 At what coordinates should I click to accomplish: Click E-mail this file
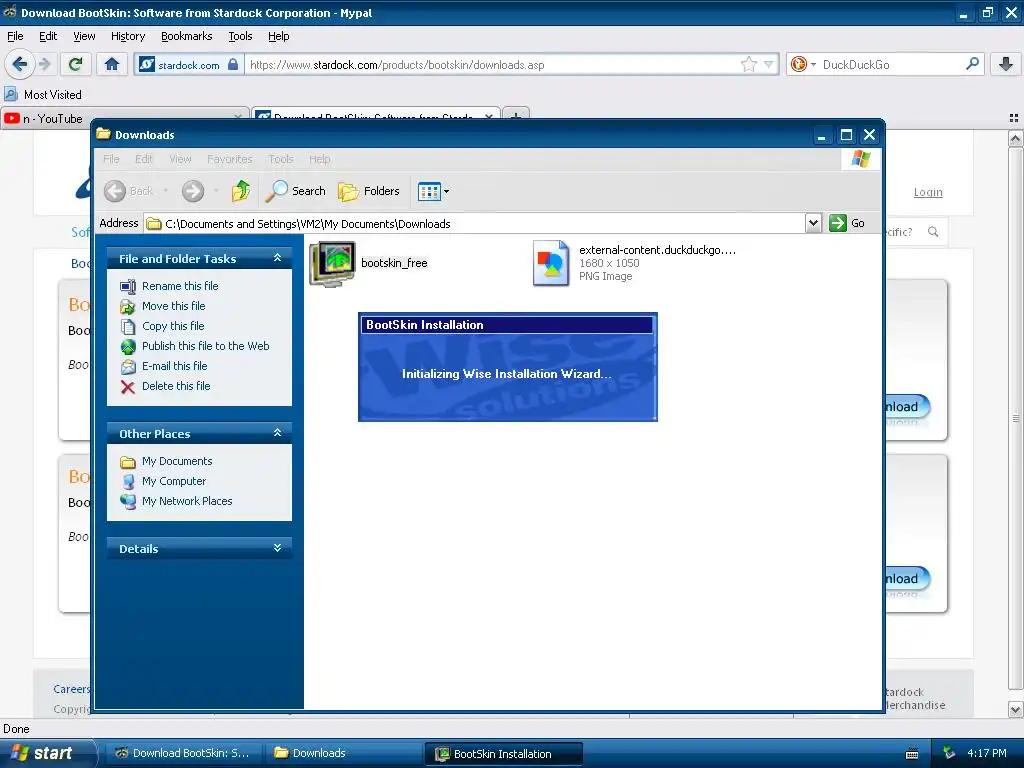pos(174,366)
